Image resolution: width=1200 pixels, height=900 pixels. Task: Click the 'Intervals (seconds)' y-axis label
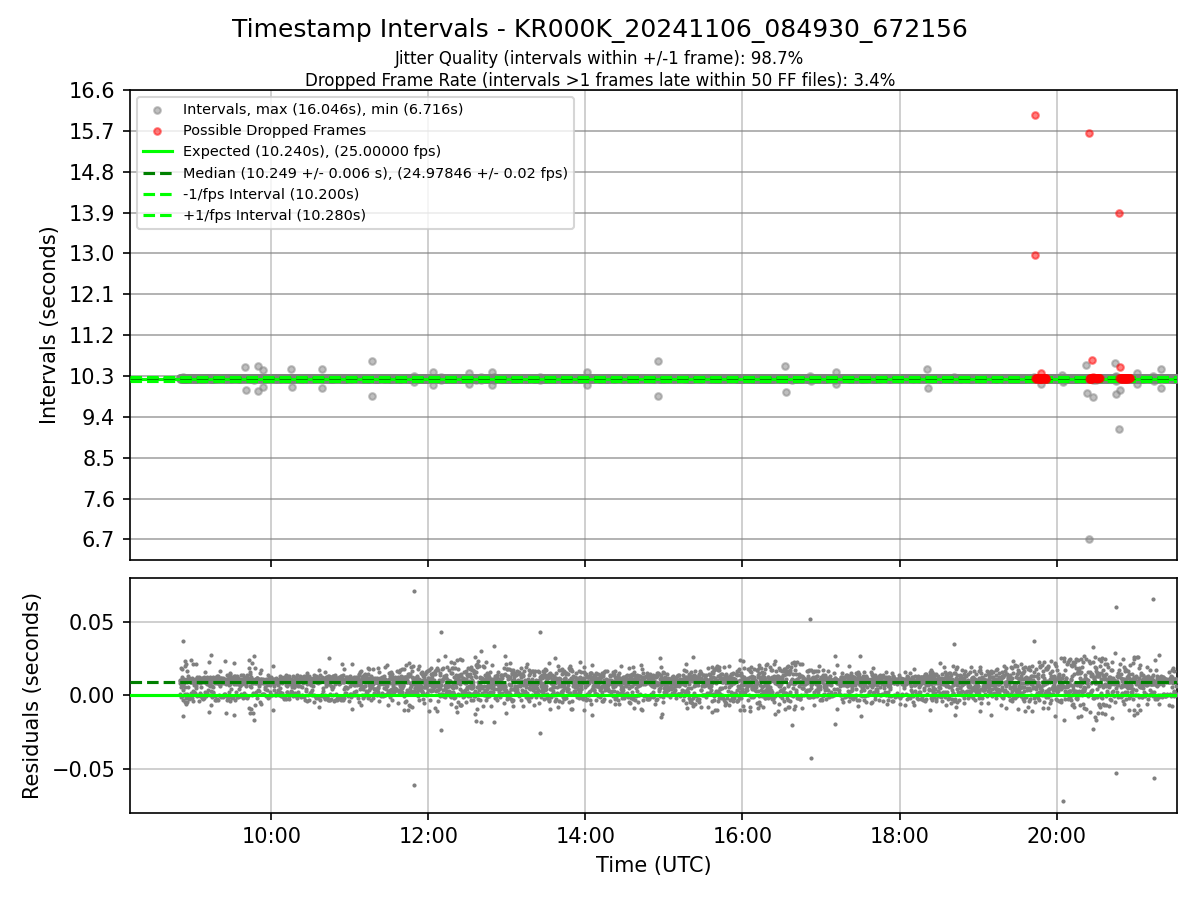pyautogui.click(x=49, y=325)
